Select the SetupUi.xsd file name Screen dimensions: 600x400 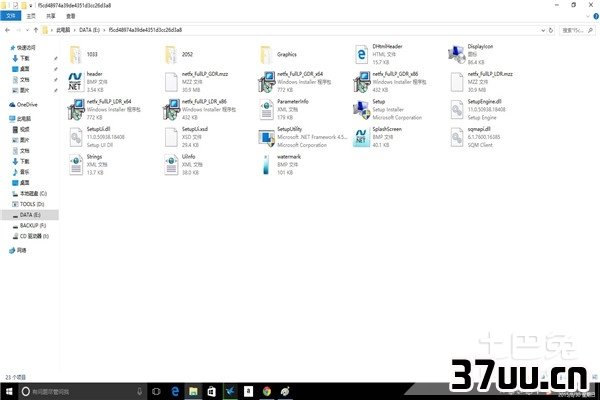[195, 129]
